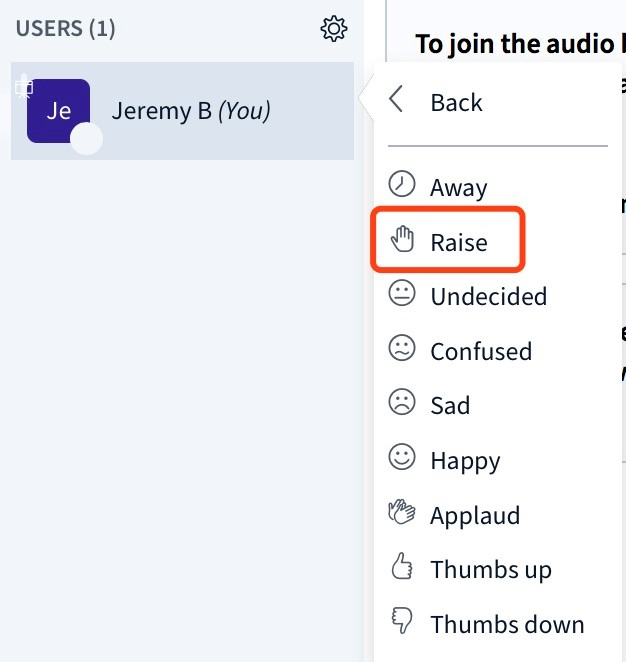Click the clapping hands Applaud icon
Image resolution: width=626 pixels, height=662 pixels.
pos(402,515)
